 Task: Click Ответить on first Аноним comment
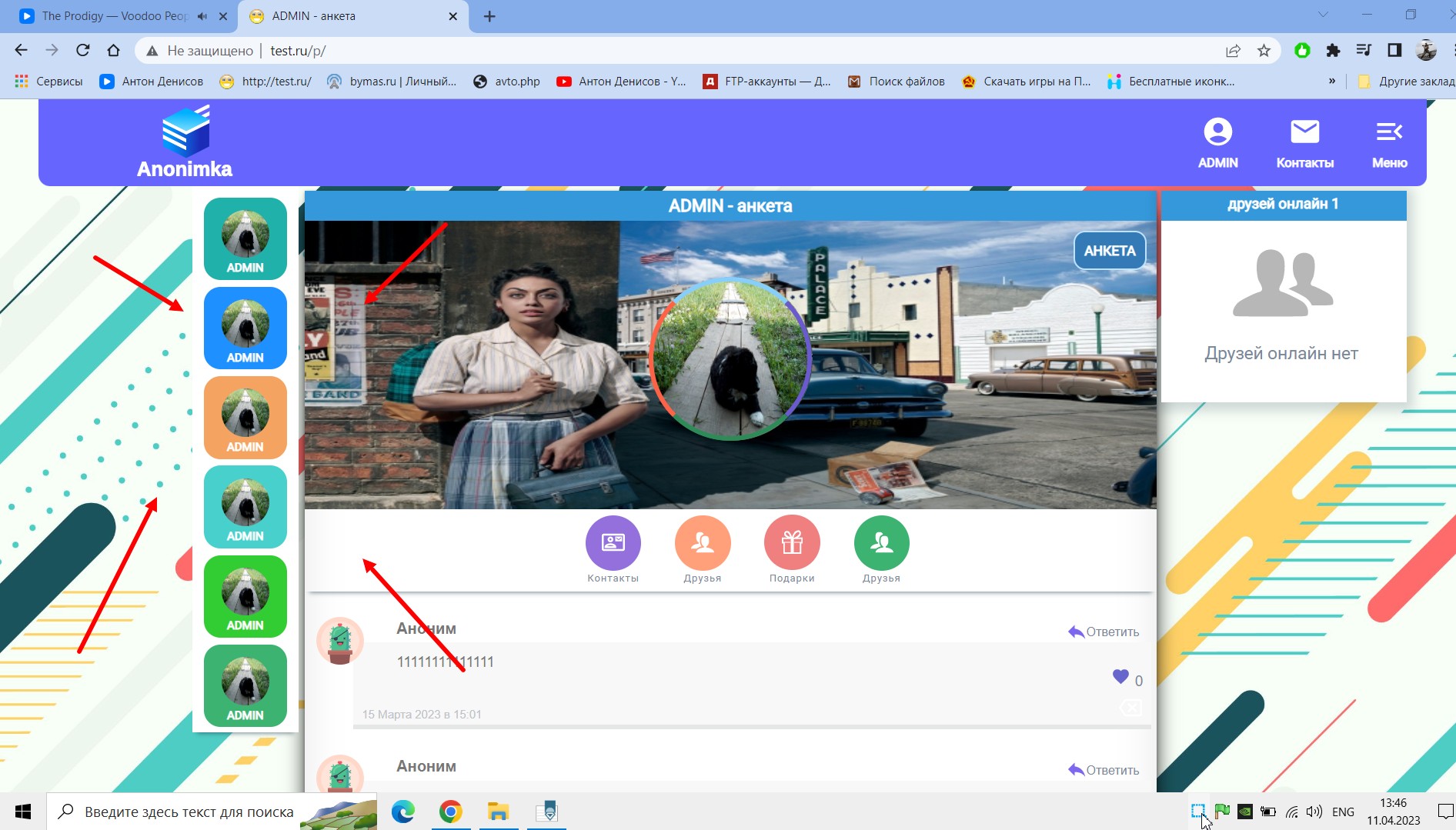coord(1104,632)
